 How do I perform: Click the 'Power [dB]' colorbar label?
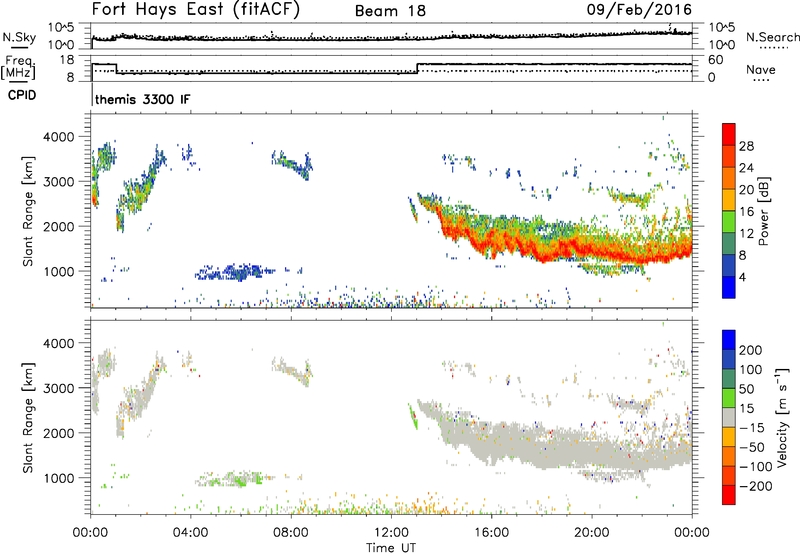pos(764,211)
